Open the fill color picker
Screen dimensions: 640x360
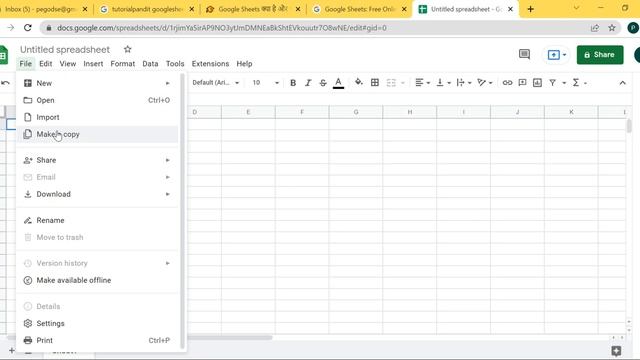tap(358, 82)
